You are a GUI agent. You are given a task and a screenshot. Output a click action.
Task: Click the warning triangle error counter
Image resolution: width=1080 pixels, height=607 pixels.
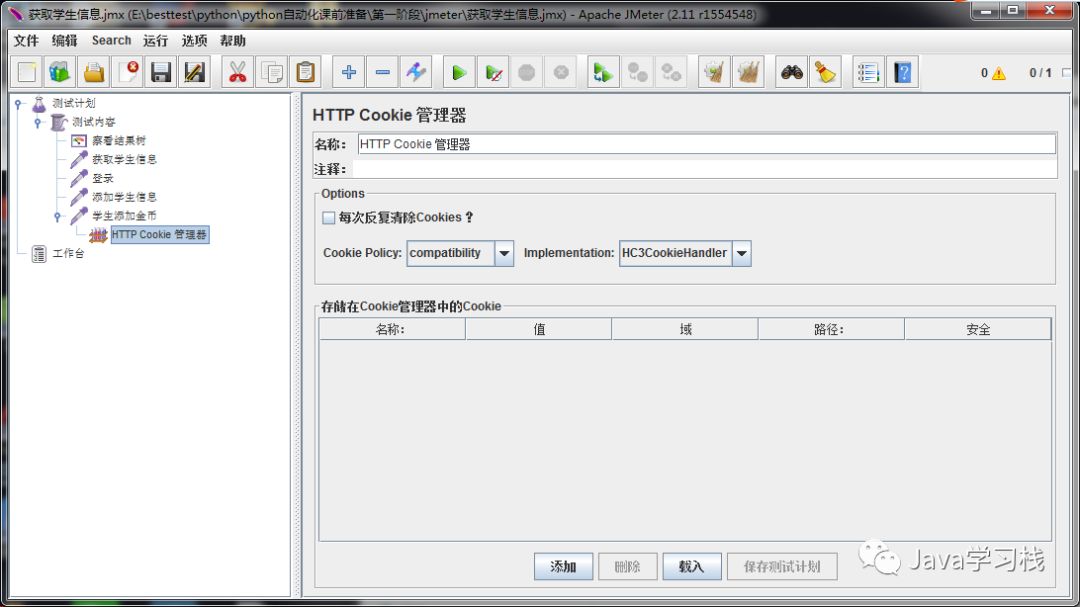998,73
